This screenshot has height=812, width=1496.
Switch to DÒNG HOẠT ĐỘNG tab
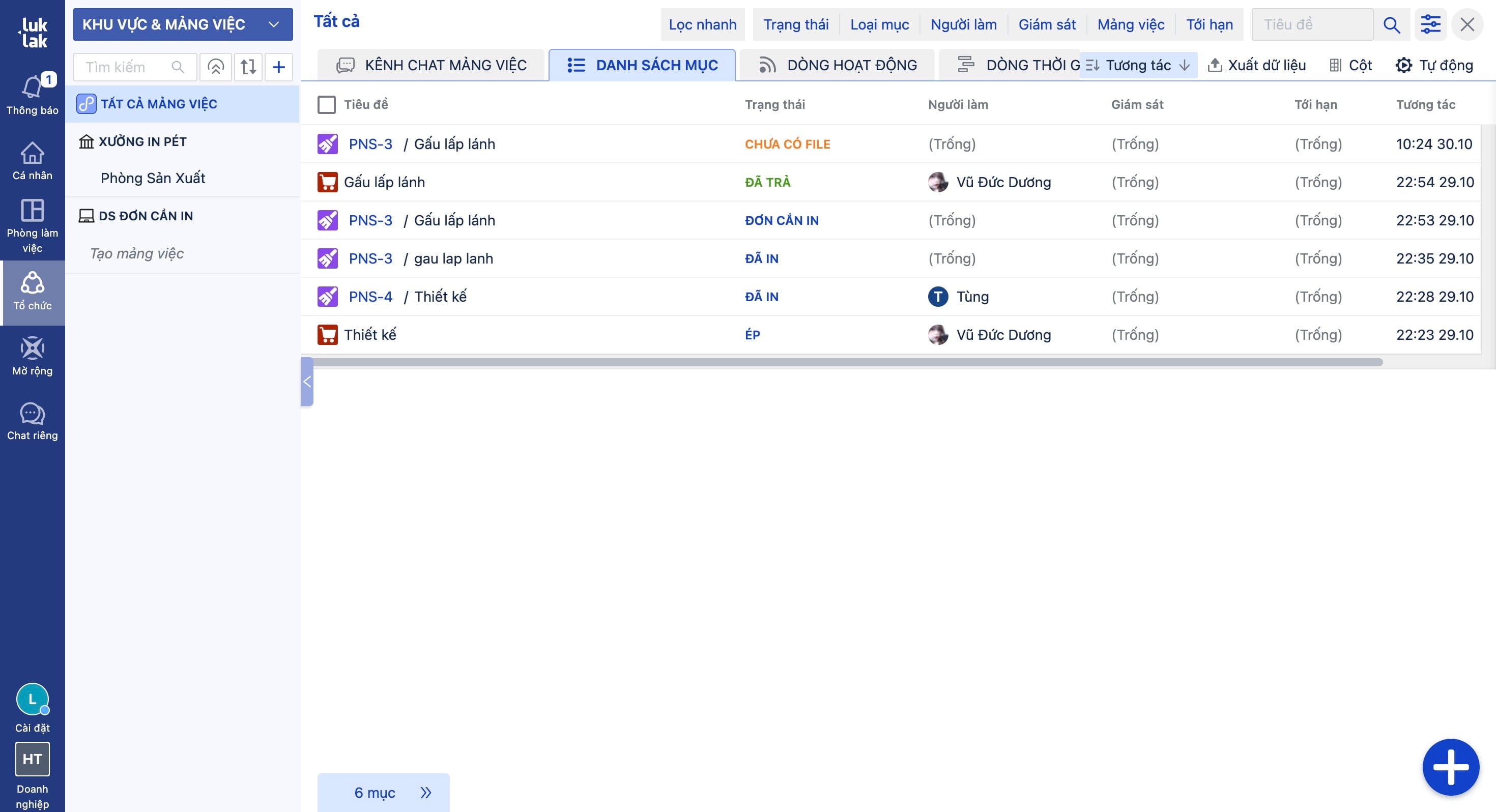click(x=838, y=65)
